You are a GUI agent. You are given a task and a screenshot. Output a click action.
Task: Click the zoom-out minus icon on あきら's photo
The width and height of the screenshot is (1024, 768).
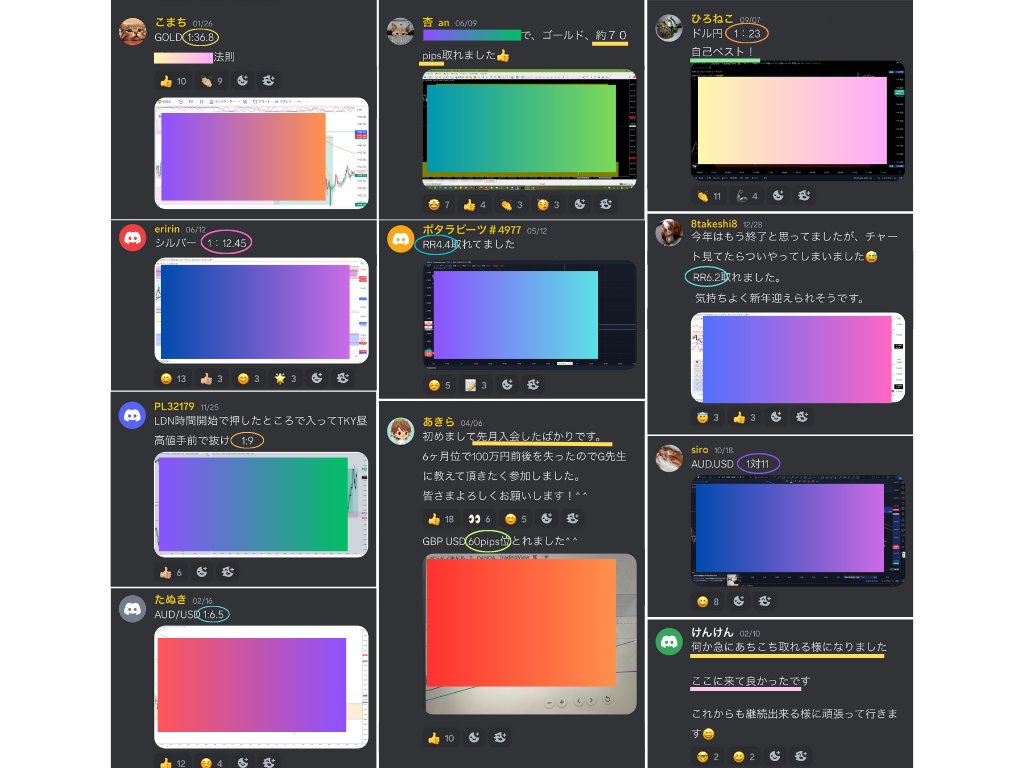tap(549, 701)
